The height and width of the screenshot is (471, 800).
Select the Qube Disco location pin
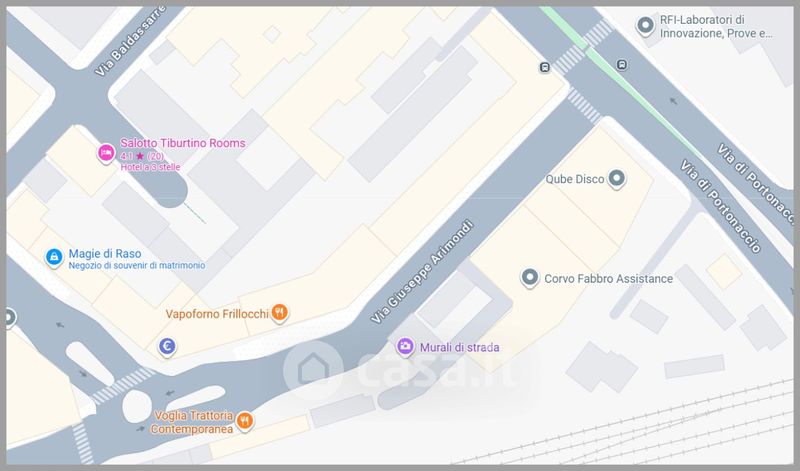[617, 180]
